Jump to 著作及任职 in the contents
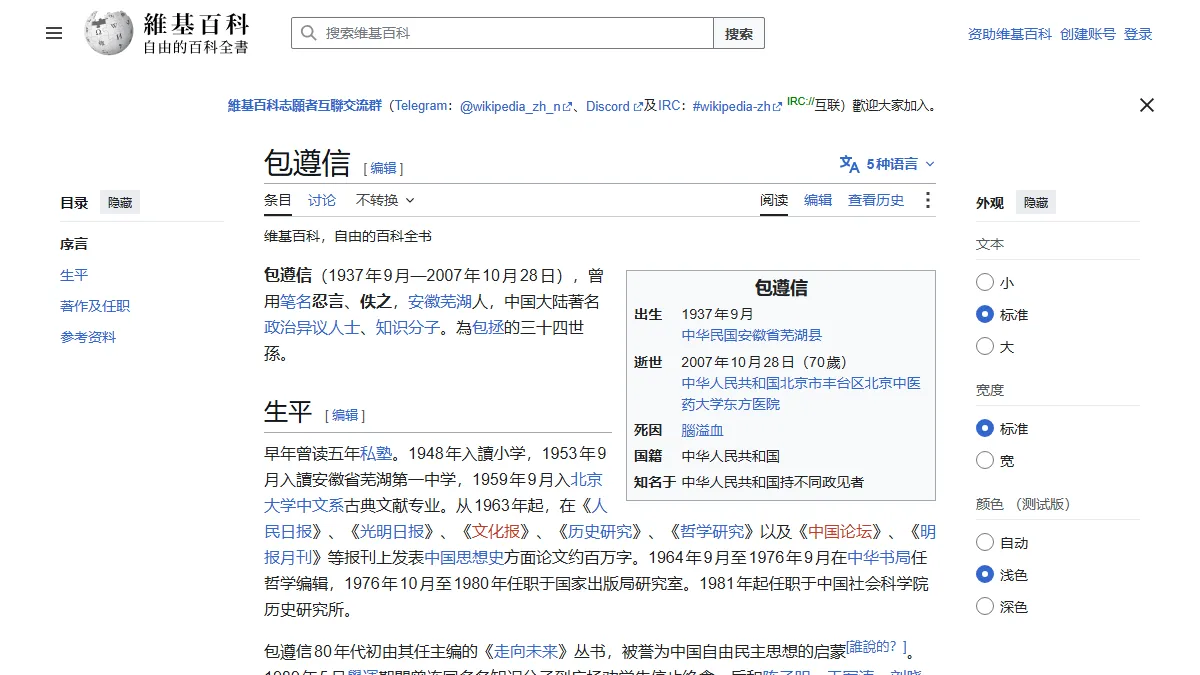 95,306
